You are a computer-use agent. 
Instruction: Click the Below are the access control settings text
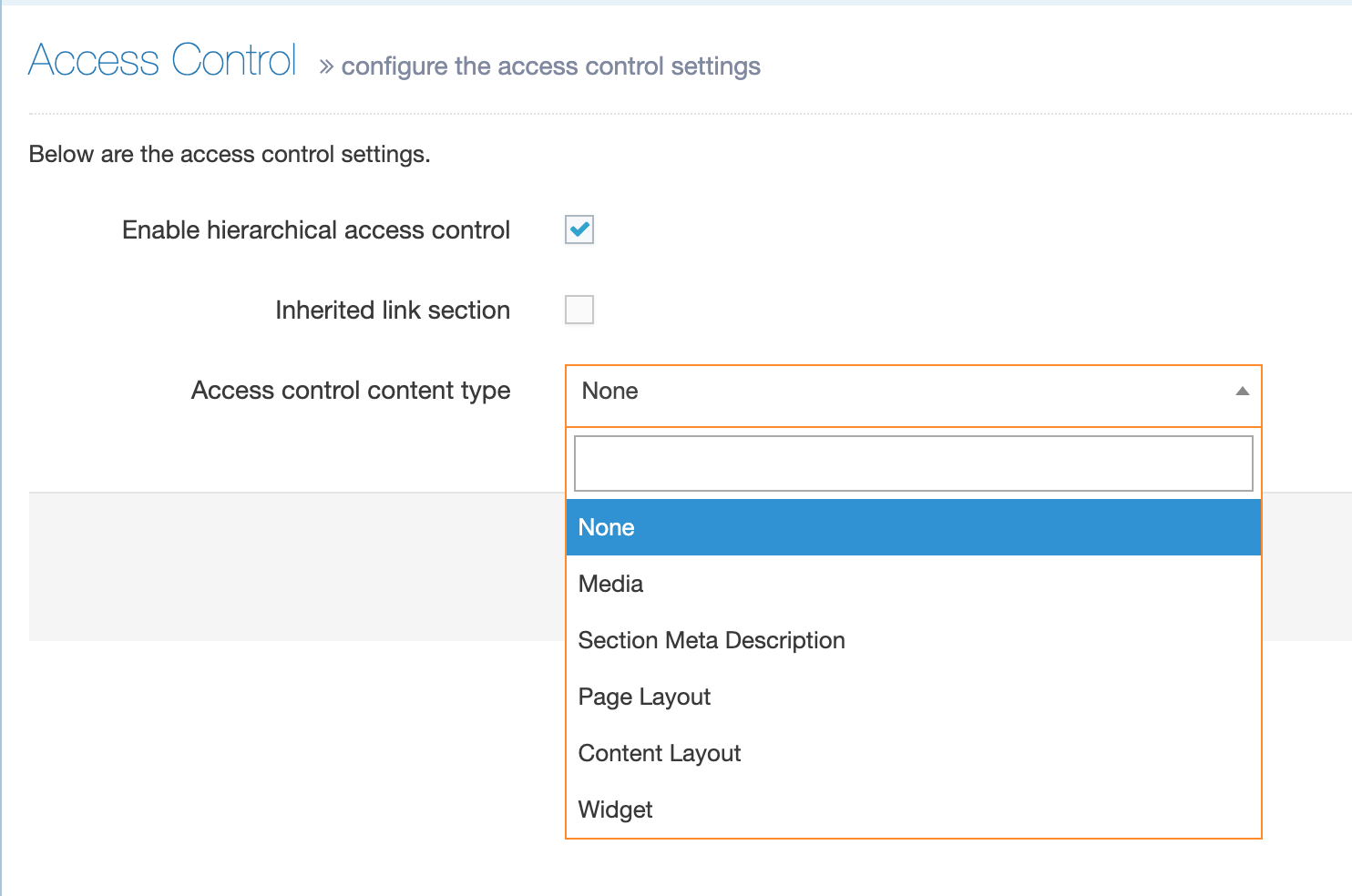pyautogui.click(x=230, y=154)
